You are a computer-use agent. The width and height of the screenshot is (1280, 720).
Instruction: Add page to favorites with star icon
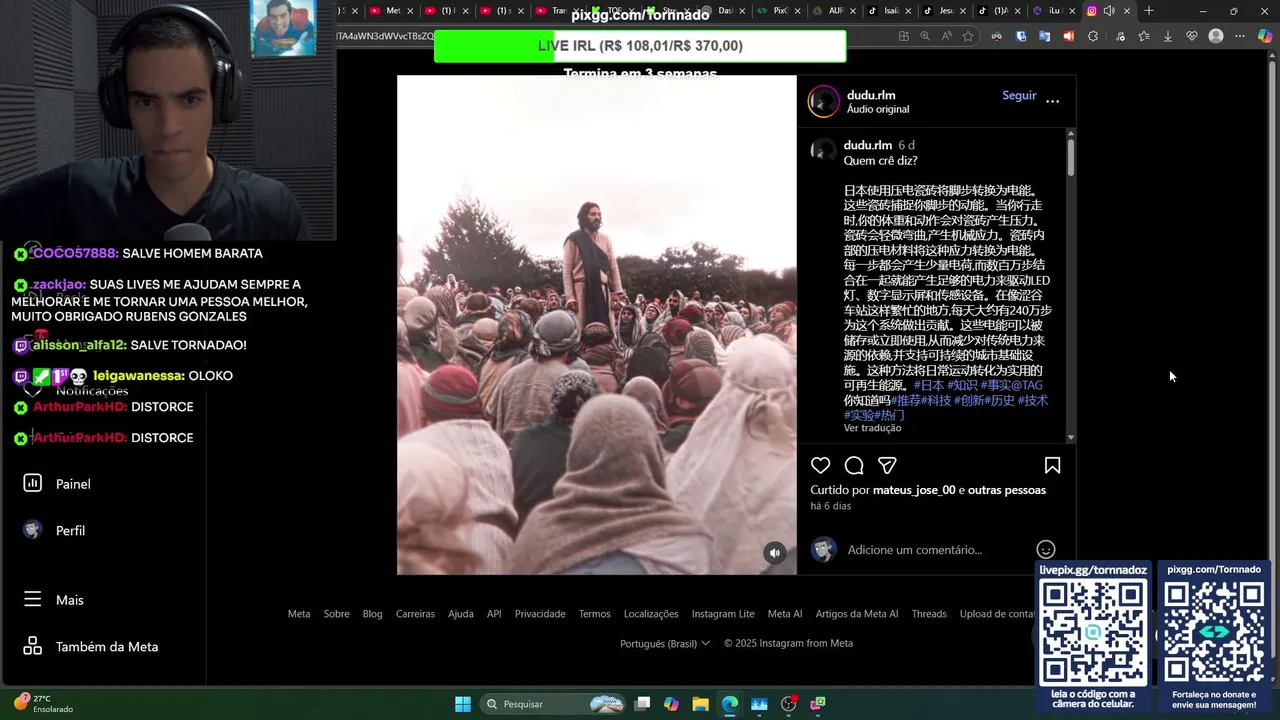tap(968, 36)
